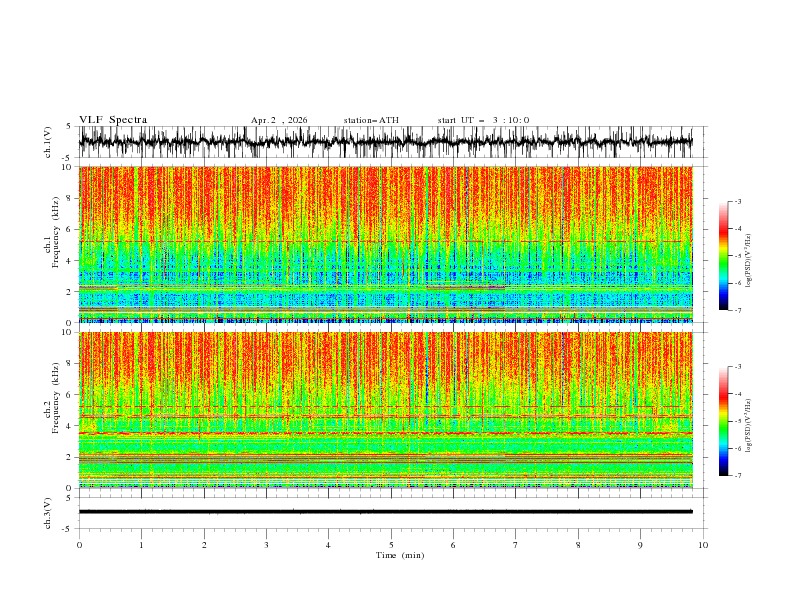Click the "-3" label on ch.1 color bar

pyautogui.click(x=737, y=201)
